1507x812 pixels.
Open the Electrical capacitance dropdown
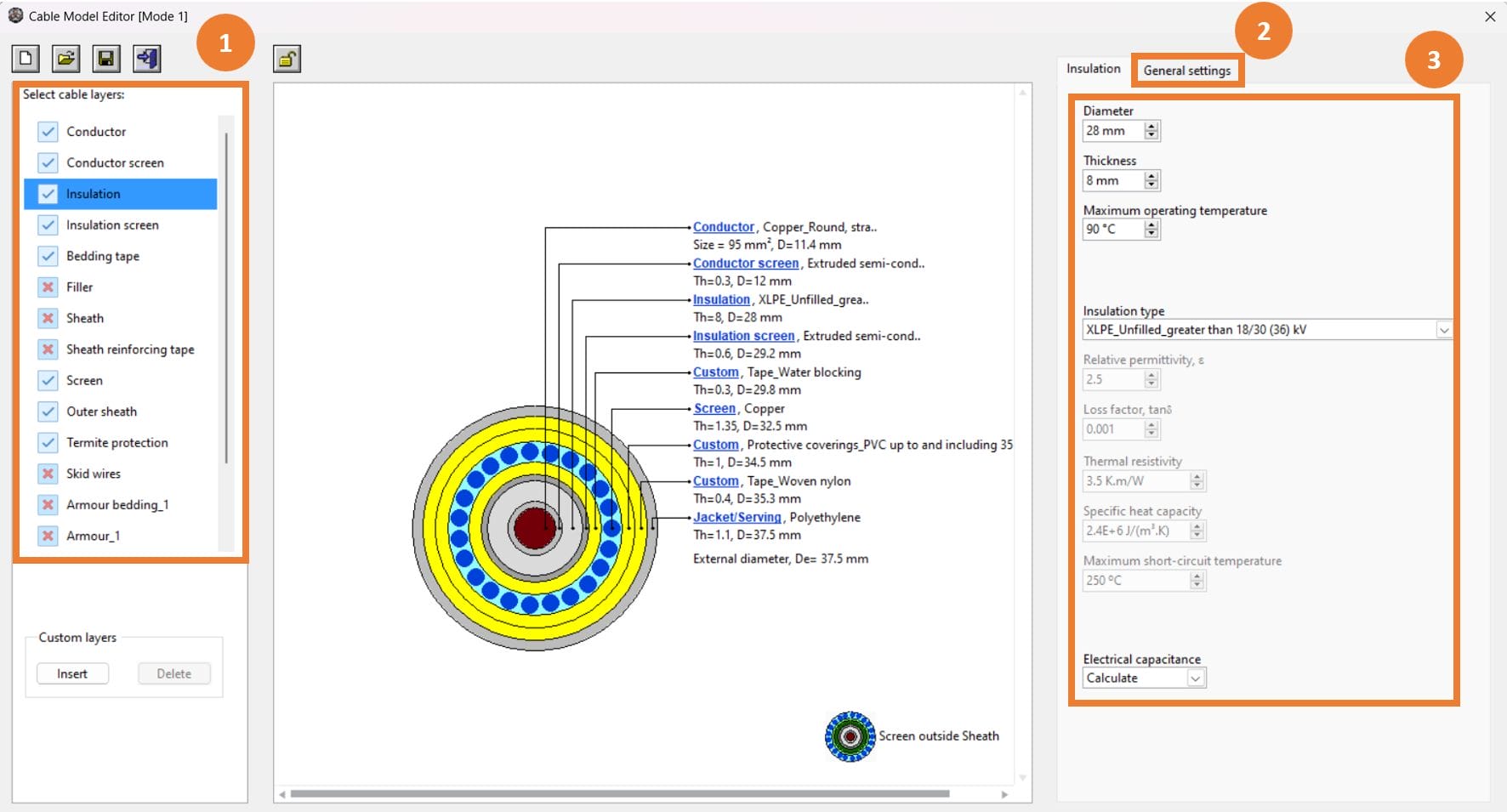(1197, 678)
